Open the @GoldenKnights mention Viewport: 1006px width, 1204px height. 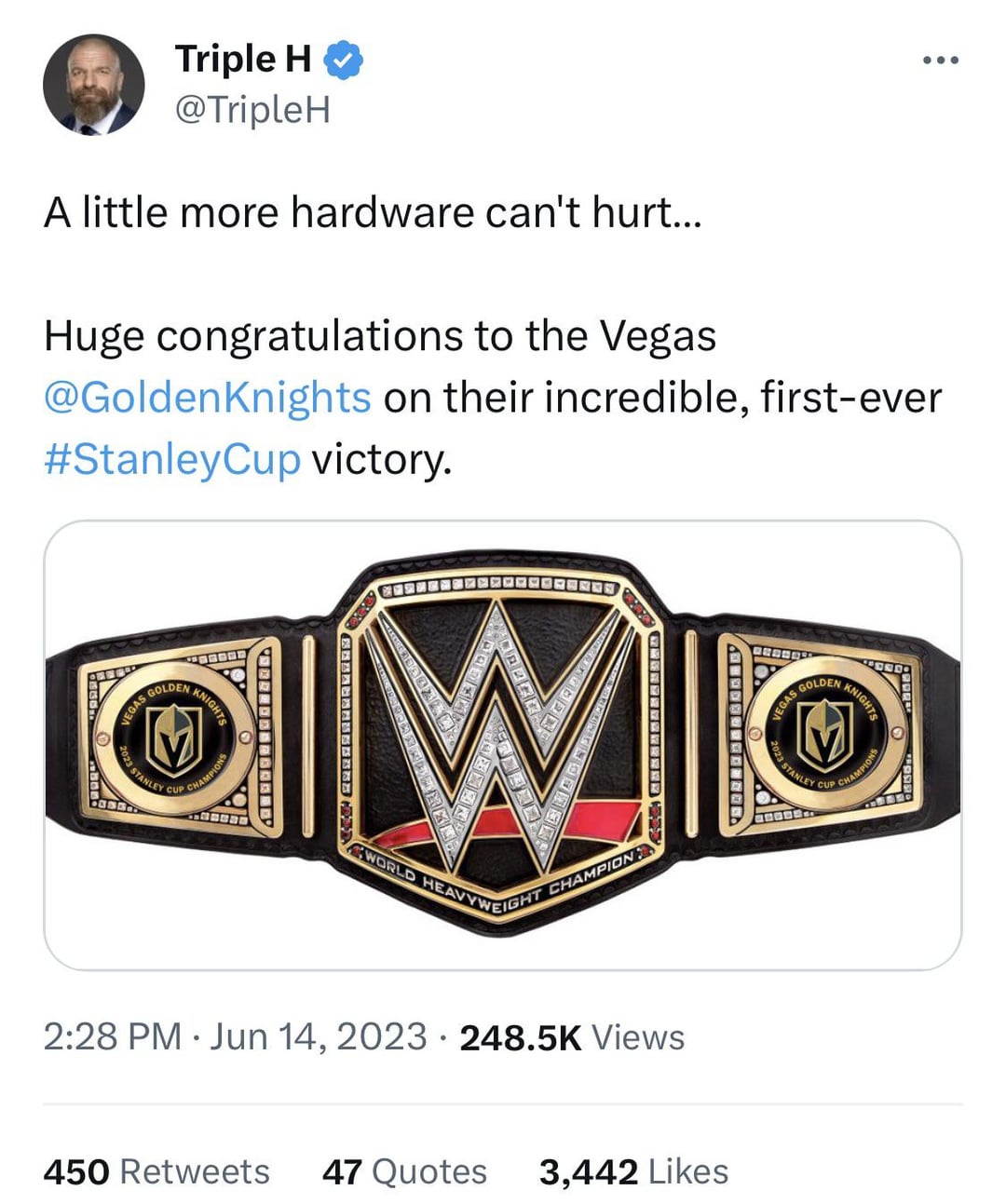point(208,398)
